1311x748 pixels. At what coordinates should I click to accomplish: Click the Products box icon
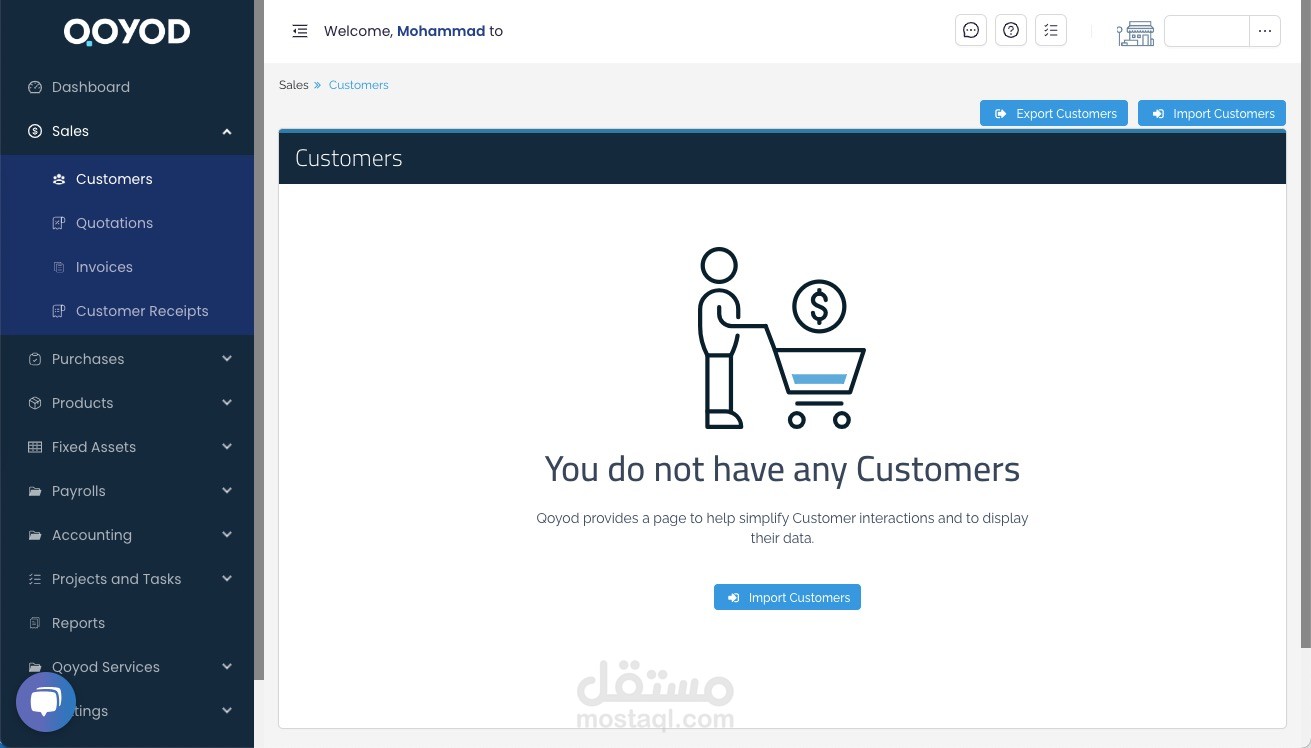[x=35, y=403]
